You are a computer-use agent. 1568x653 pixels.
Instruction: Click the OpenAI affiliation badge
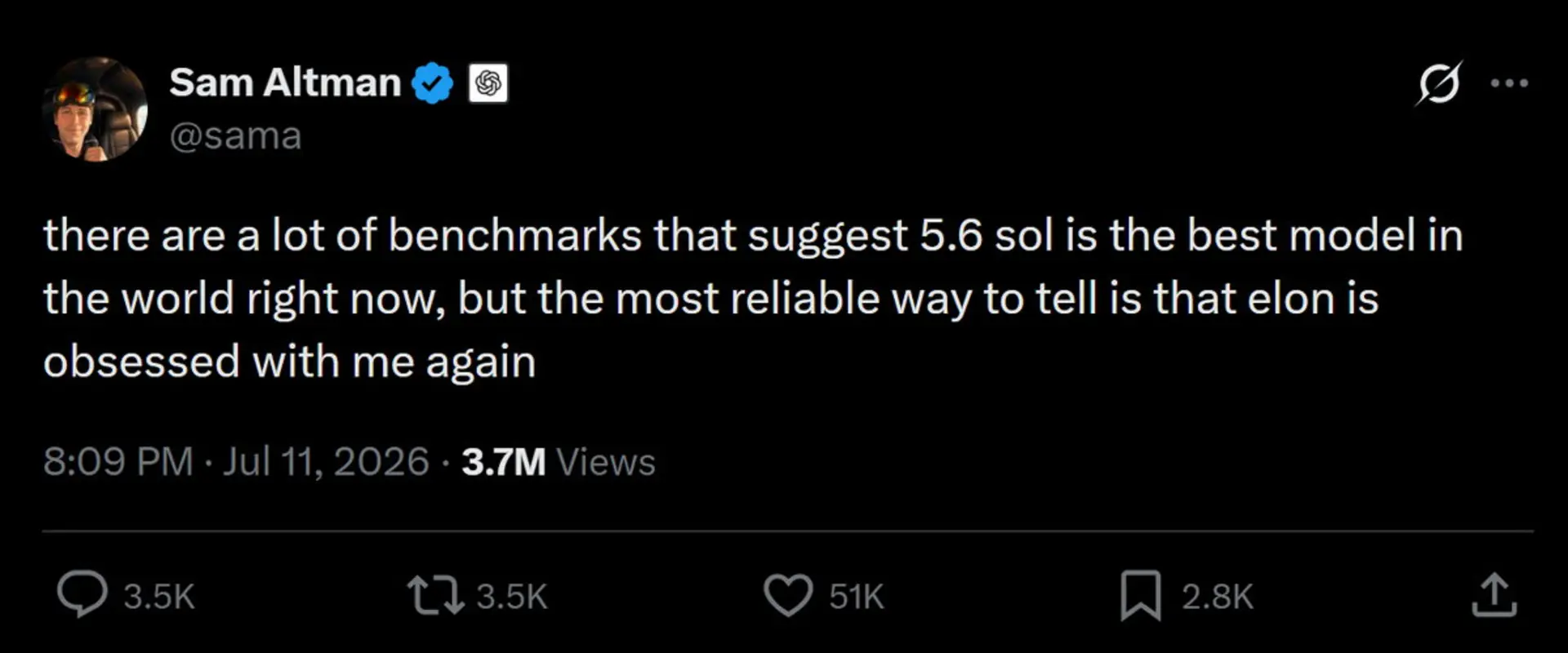tap(488, 83)
